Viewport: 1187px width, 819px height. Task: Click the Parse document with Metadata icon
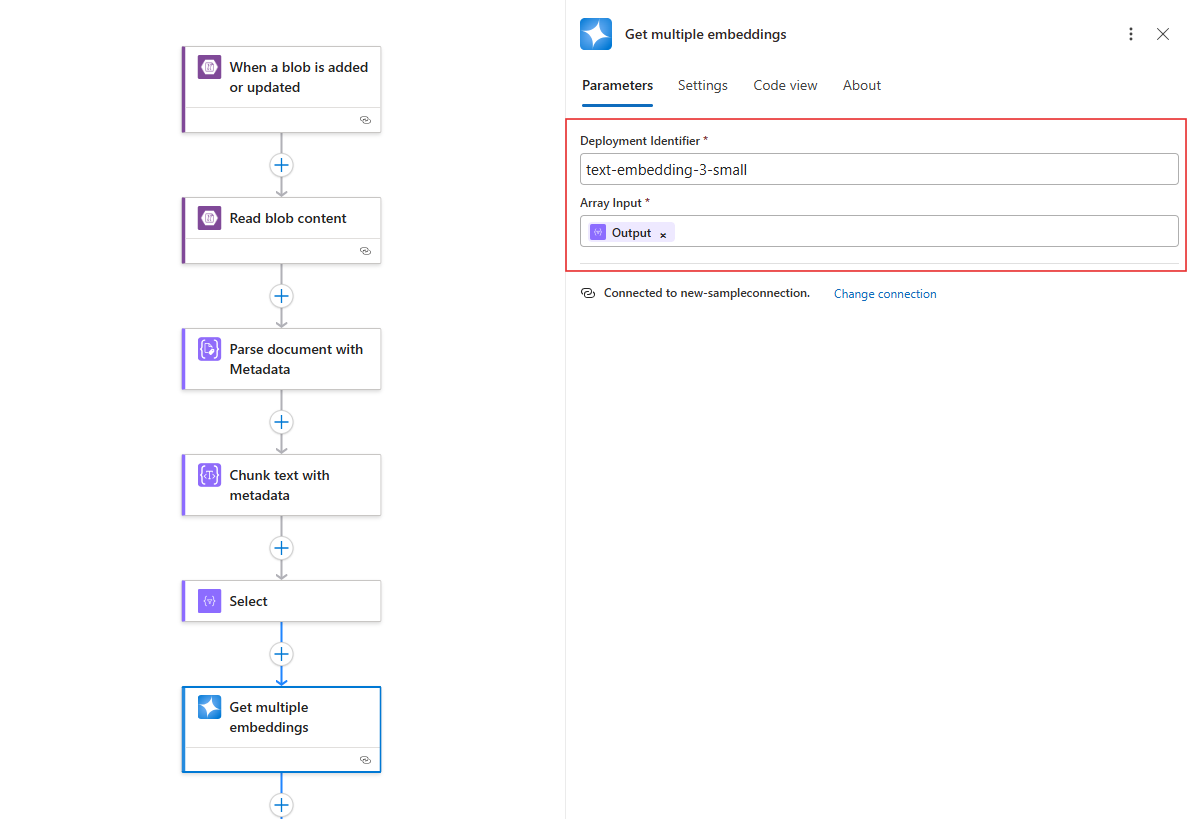pos(209,349)
